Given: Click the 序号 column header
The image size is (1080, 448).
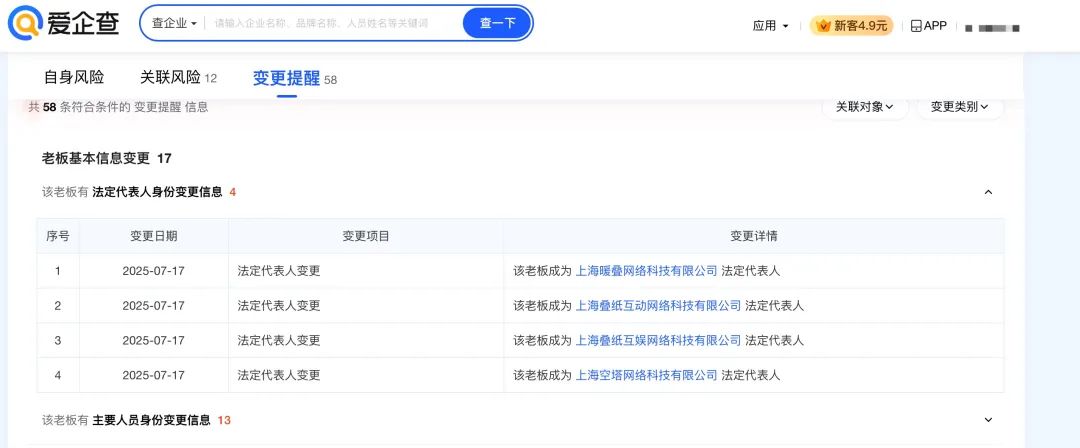Looking at the screenshot, I should point(58,236).
